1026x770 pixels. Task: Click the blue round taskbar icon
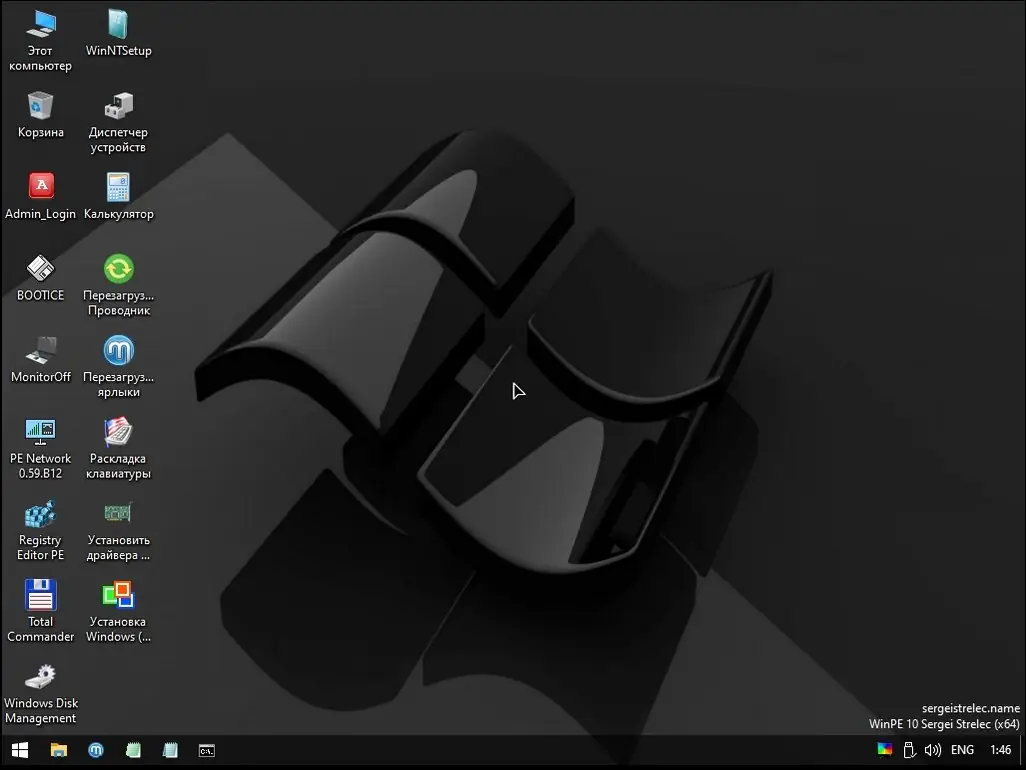[x=96, y=750]
